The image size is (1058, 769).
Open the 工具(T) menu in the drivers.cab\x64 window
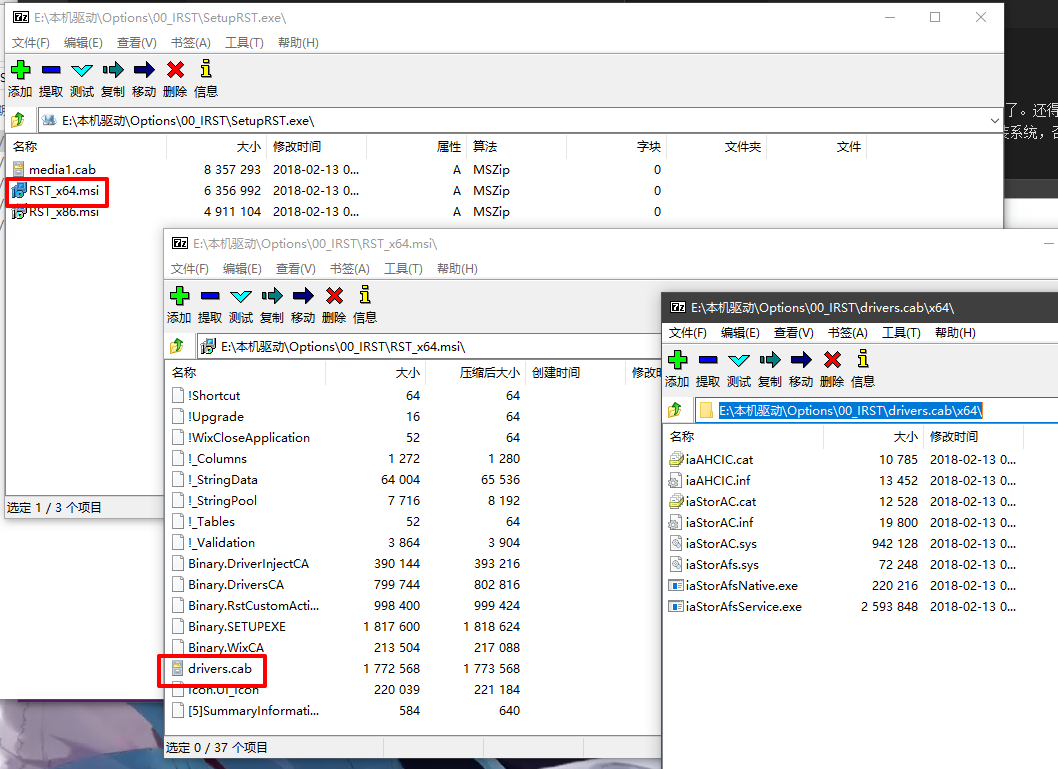pos(900,332)
